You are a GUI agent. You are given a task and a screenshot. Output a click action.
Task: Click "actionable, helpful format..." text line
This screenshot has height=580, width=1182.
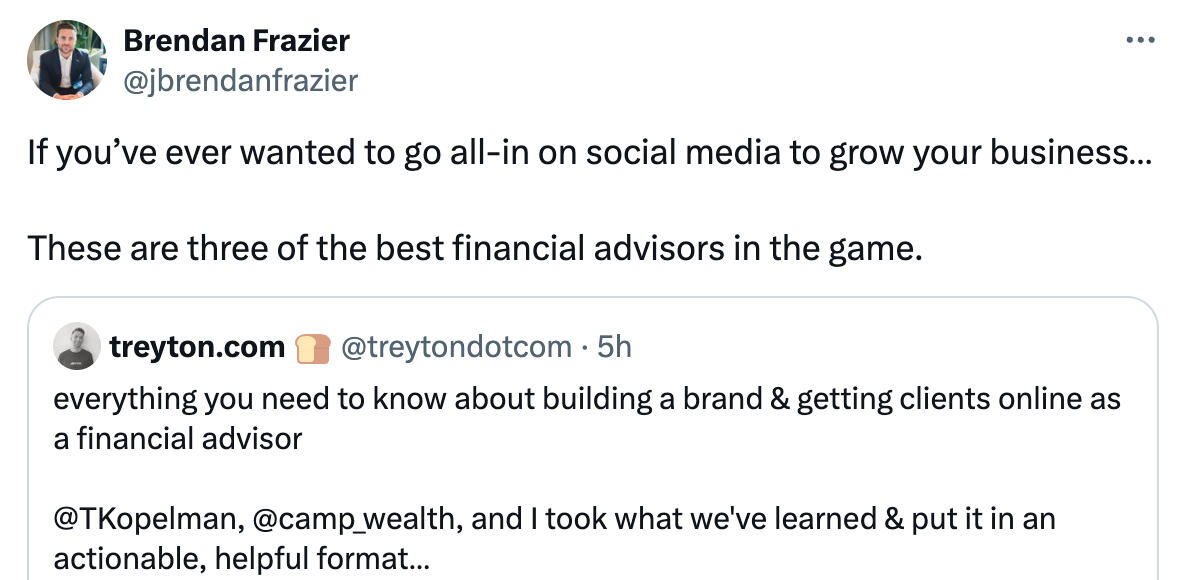point(240,559)
